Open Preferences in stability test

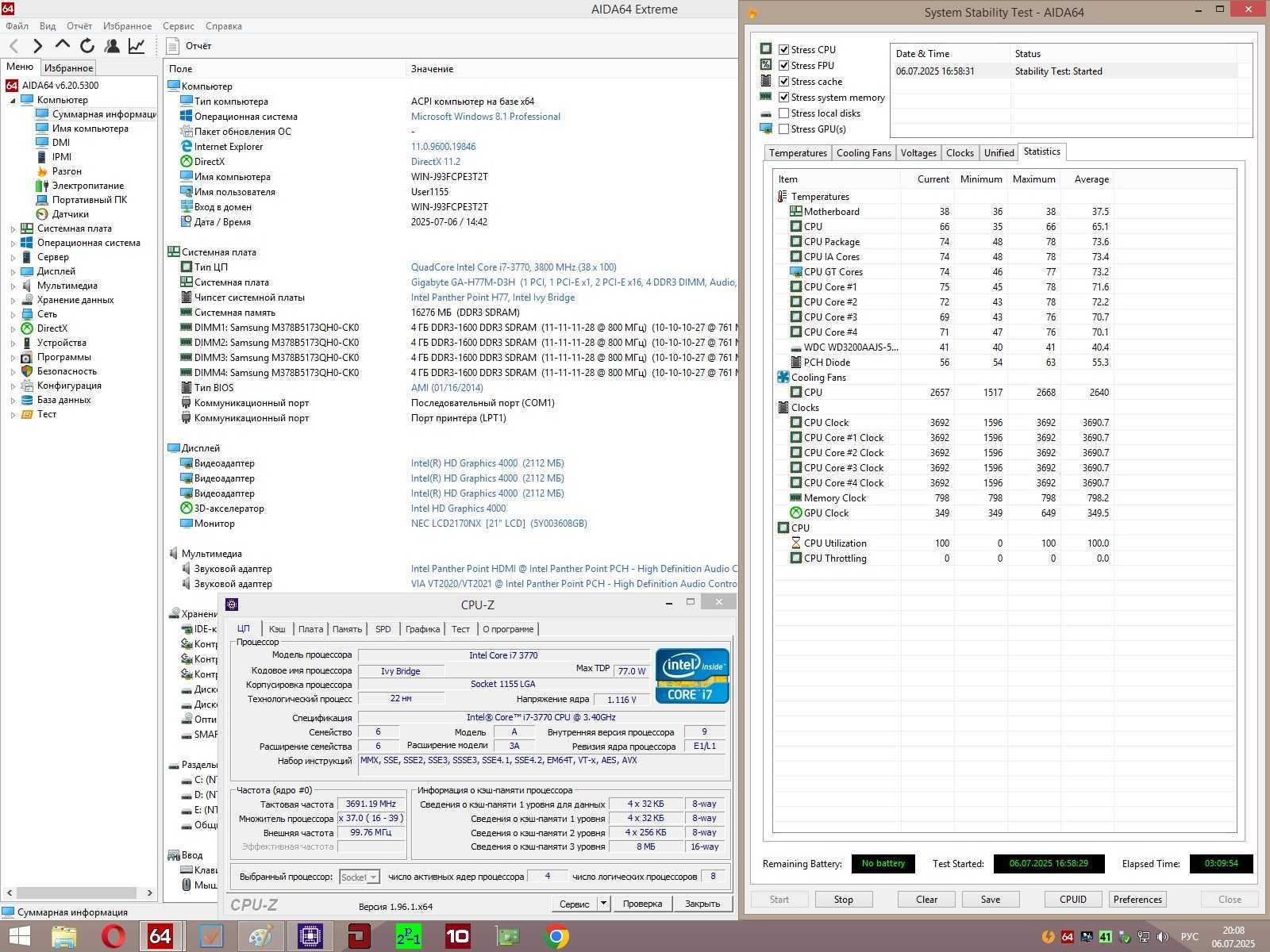click(1137, 899)
